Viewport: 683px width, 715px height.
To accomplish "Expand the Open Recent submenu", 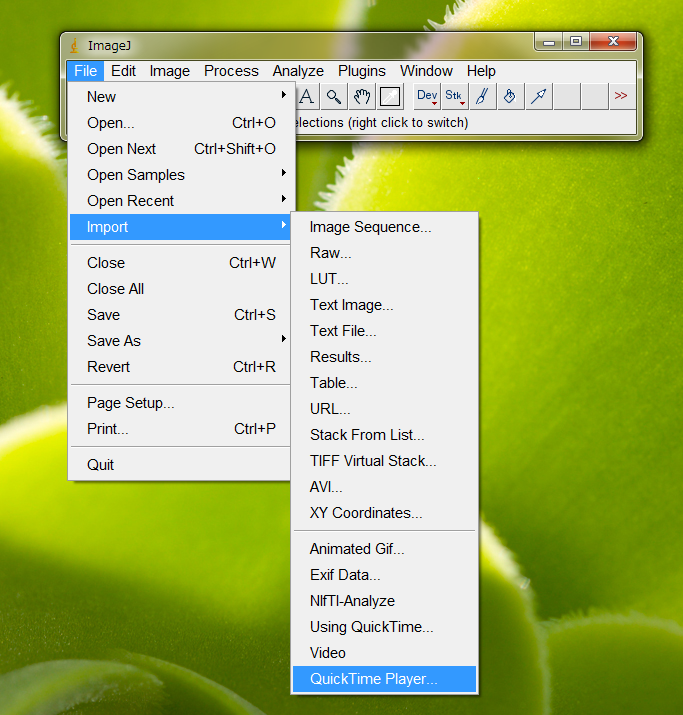I will (x=180, y=201).
